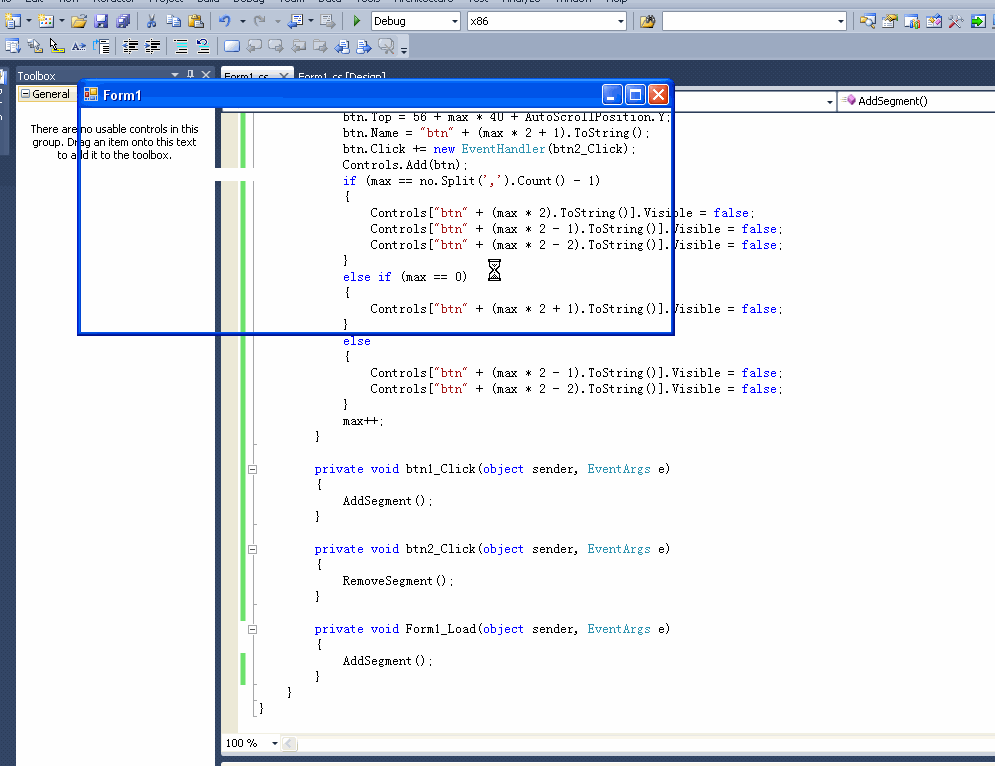Click the EventHandler(btn2_Click) code line
Image resolution: width=995 pixels, height=766 pixels.
489,149
